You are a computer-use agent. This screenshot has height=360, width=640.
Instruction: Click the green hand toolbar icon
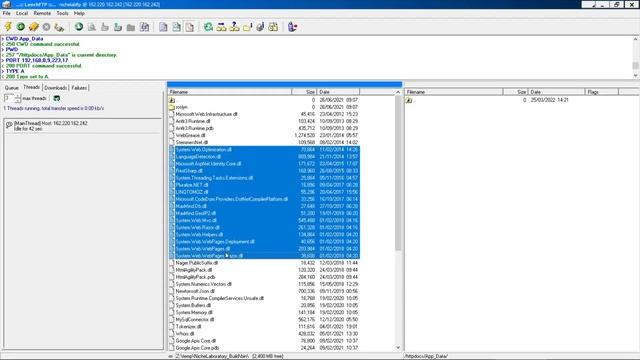tap(118, 27)
